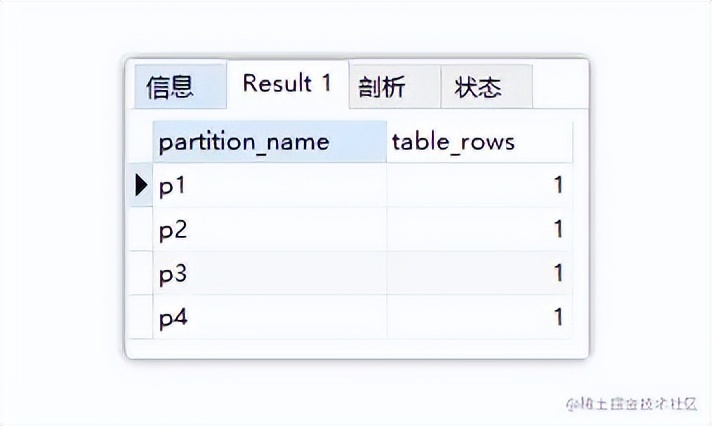Click the table_rows value in row p1
The height and width of the screenshot is (426, 712).
[x=480, y=185]
